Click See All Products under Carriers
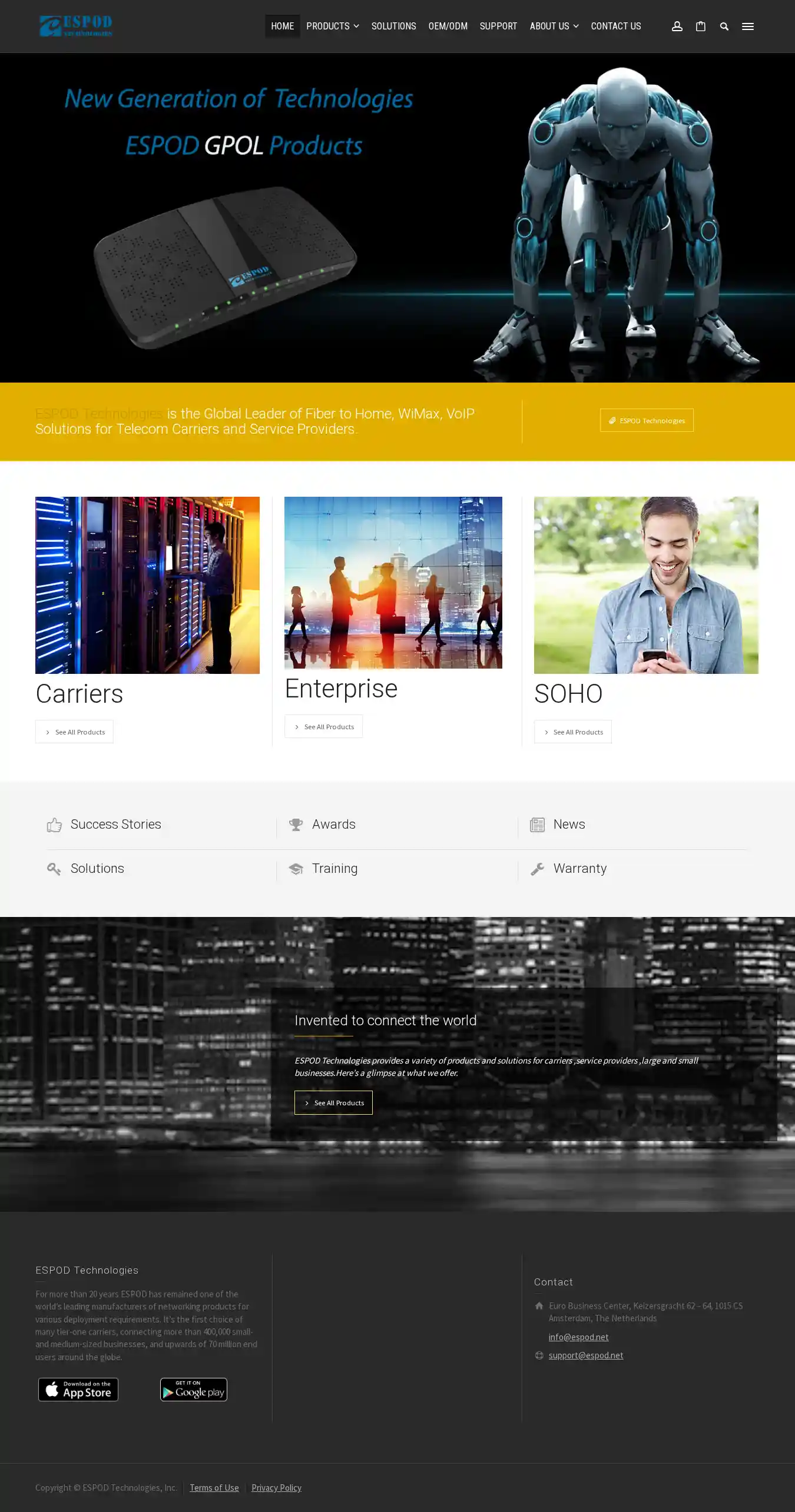The height and width of the screenshot is (1512, 795). click(74, 732)
